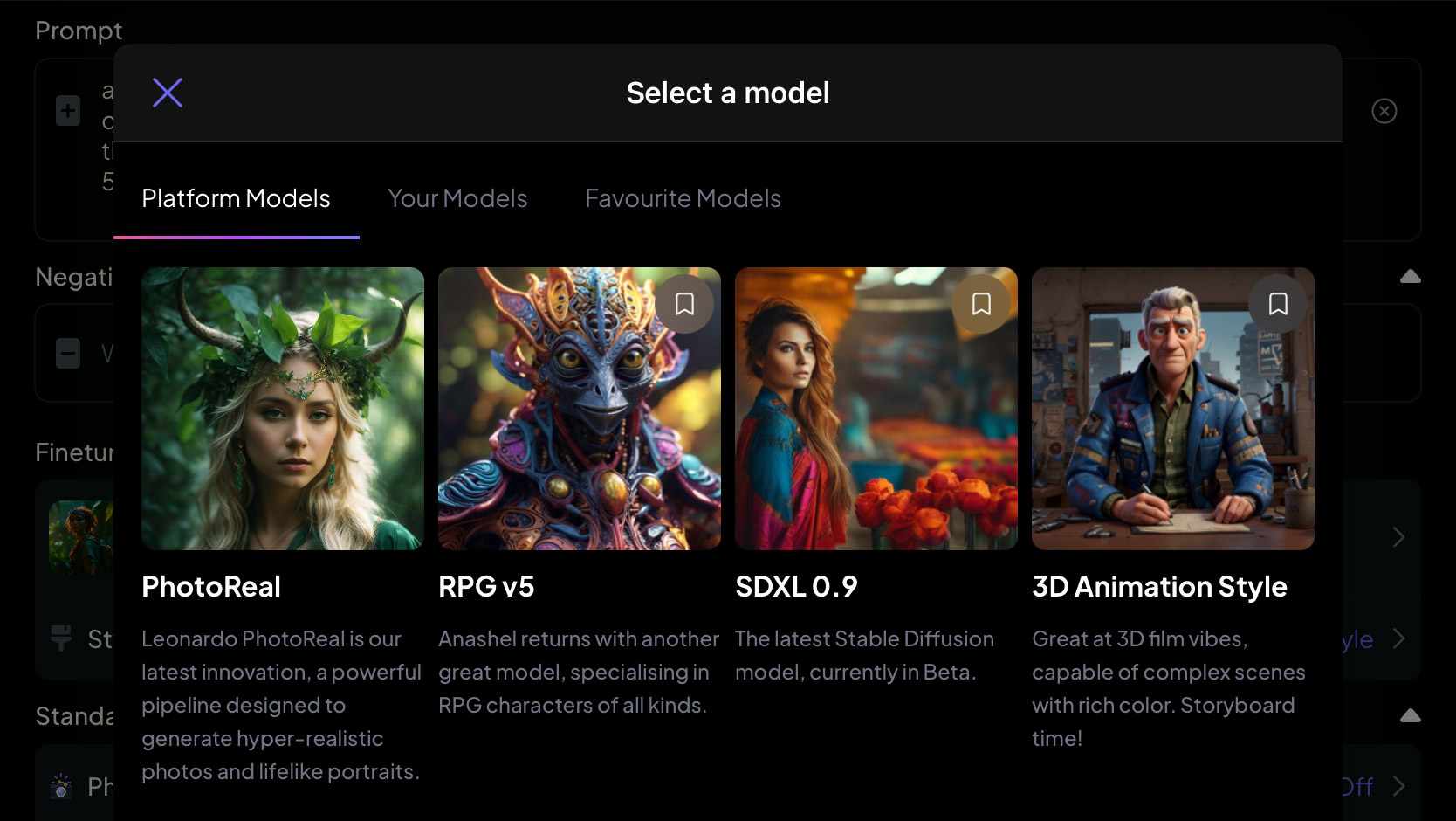
Task: Switch to Favourite Models tab
Action: tap(683, 198)
